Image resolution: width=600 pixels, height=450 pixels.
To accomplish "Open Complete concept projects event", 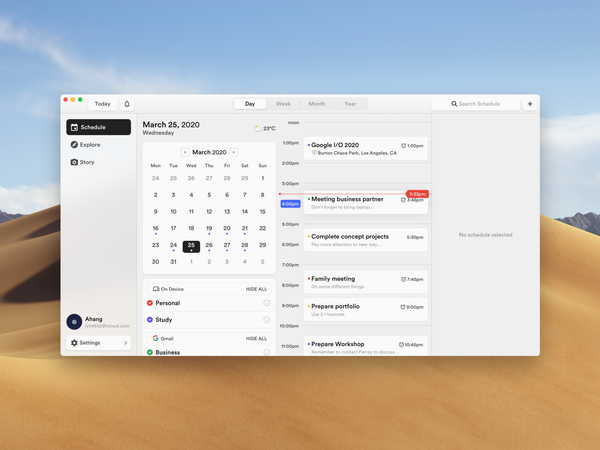I will (366, 240).
